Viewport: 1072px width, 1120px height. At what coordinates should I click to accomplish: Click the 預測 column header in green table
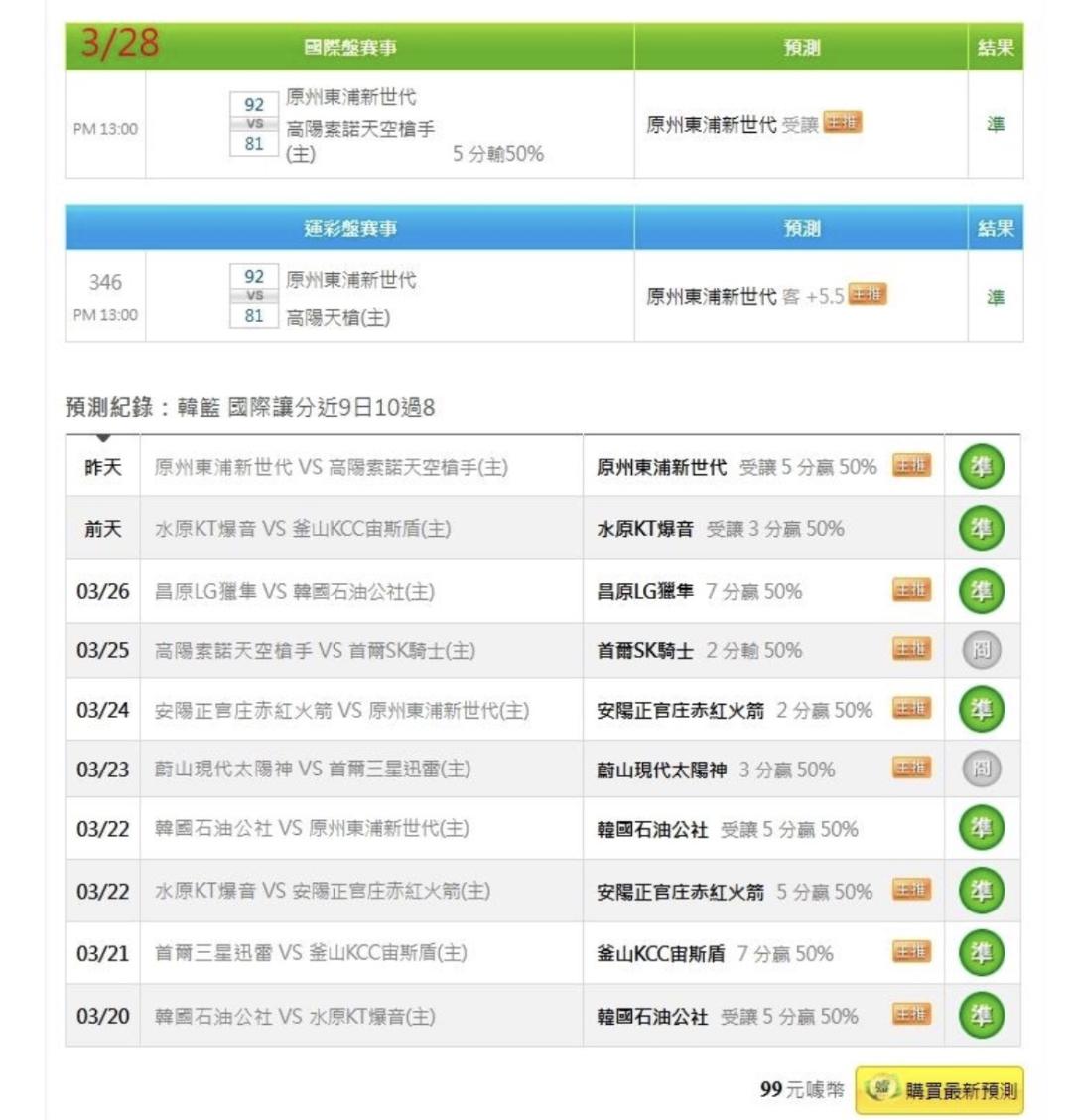pyautogui.click(x=801, y=47)
